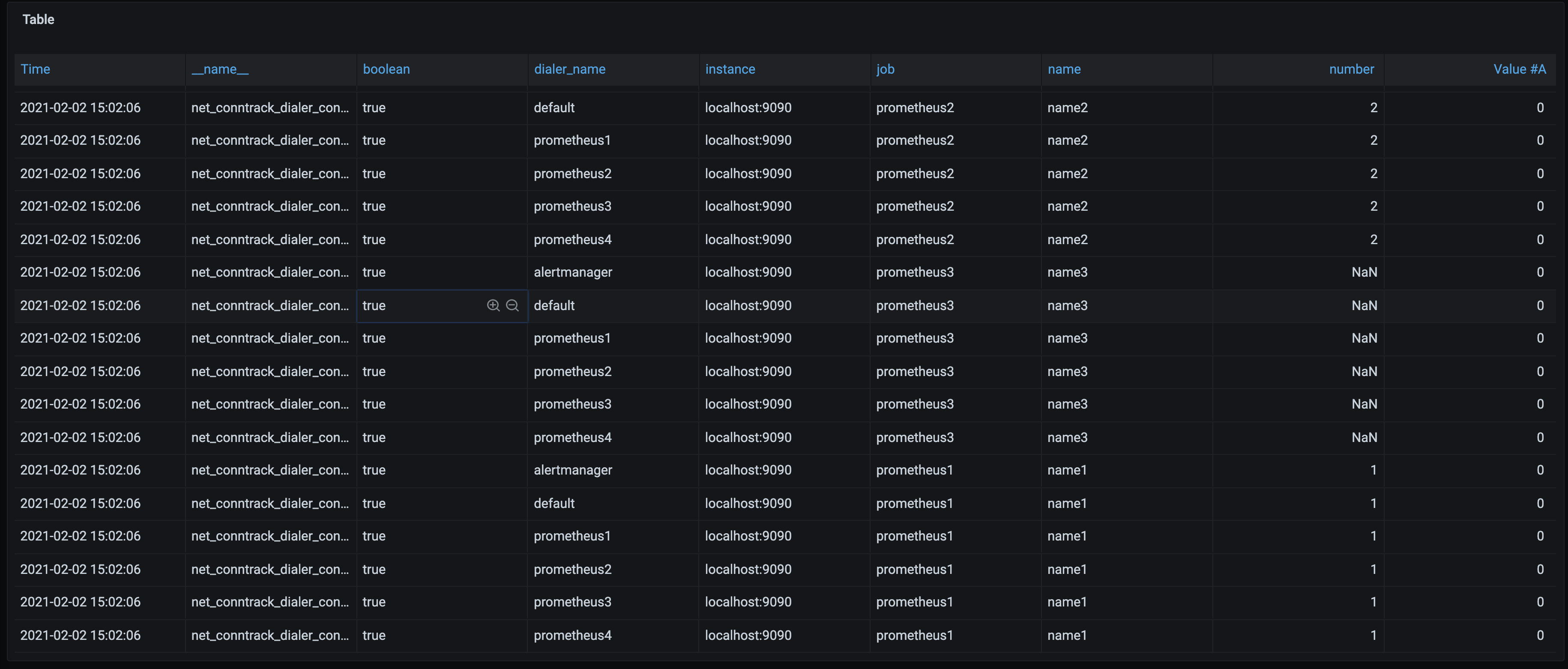
Task: Click the default dialer_name cell in top row
Action: pyautogui.click(x=554, y=107)
